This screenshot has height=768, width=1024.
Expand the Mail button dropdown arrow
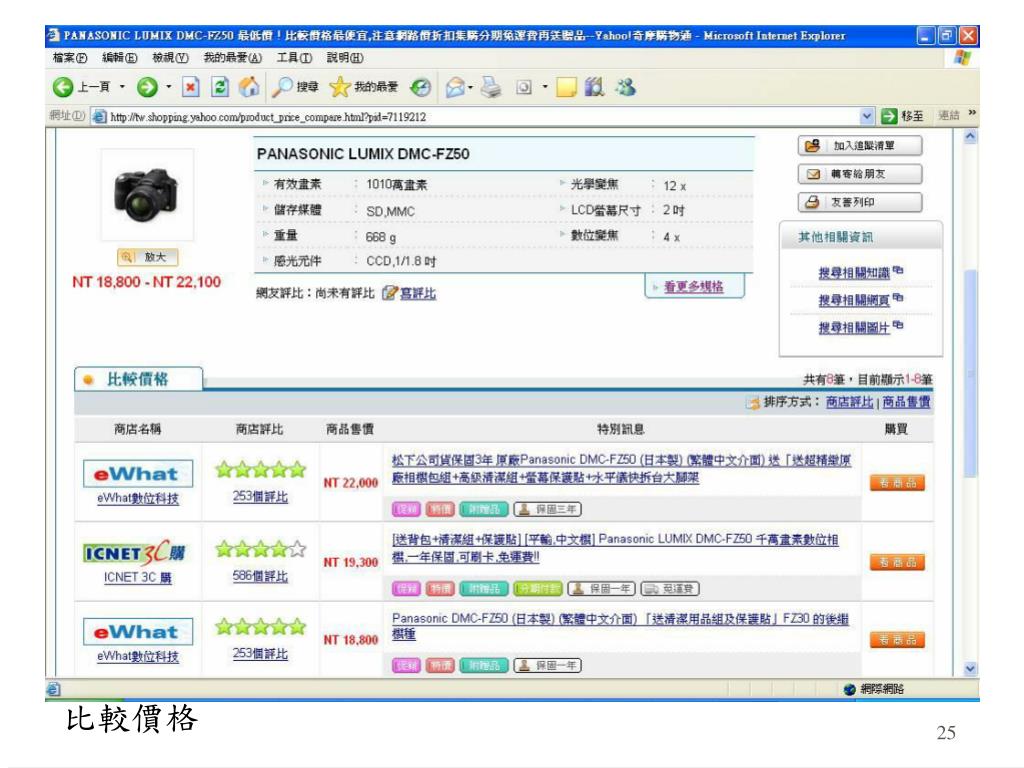470,87
